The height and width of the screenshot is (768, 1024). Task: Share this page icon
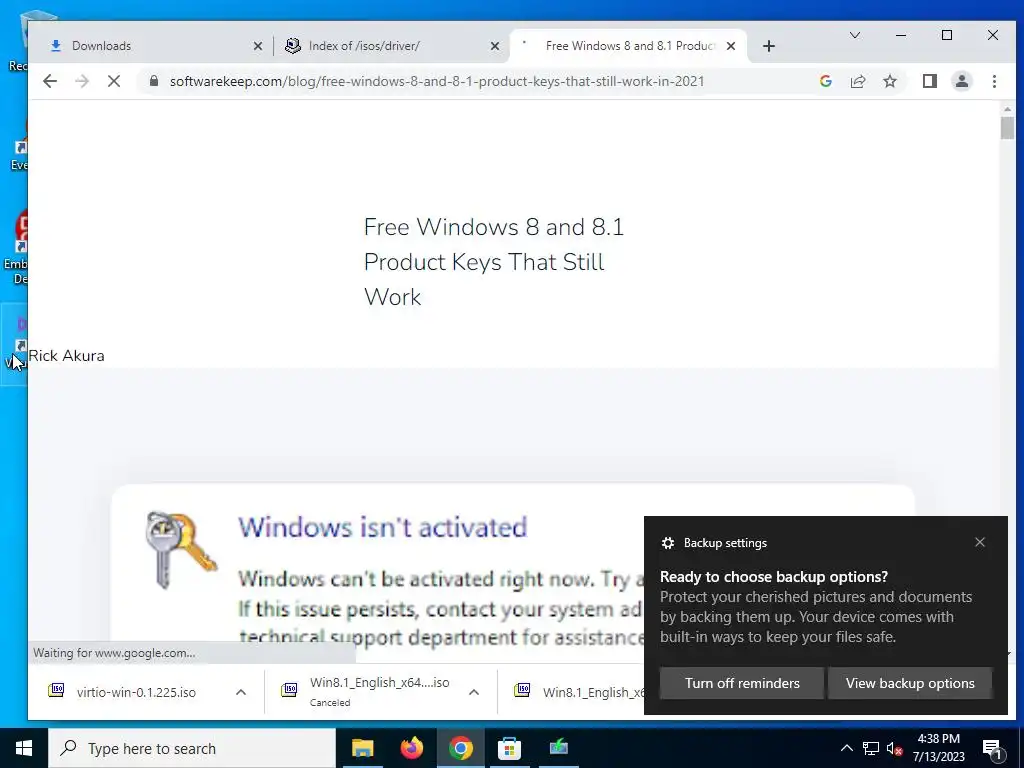pyautogui.click(x=857, y=81)
